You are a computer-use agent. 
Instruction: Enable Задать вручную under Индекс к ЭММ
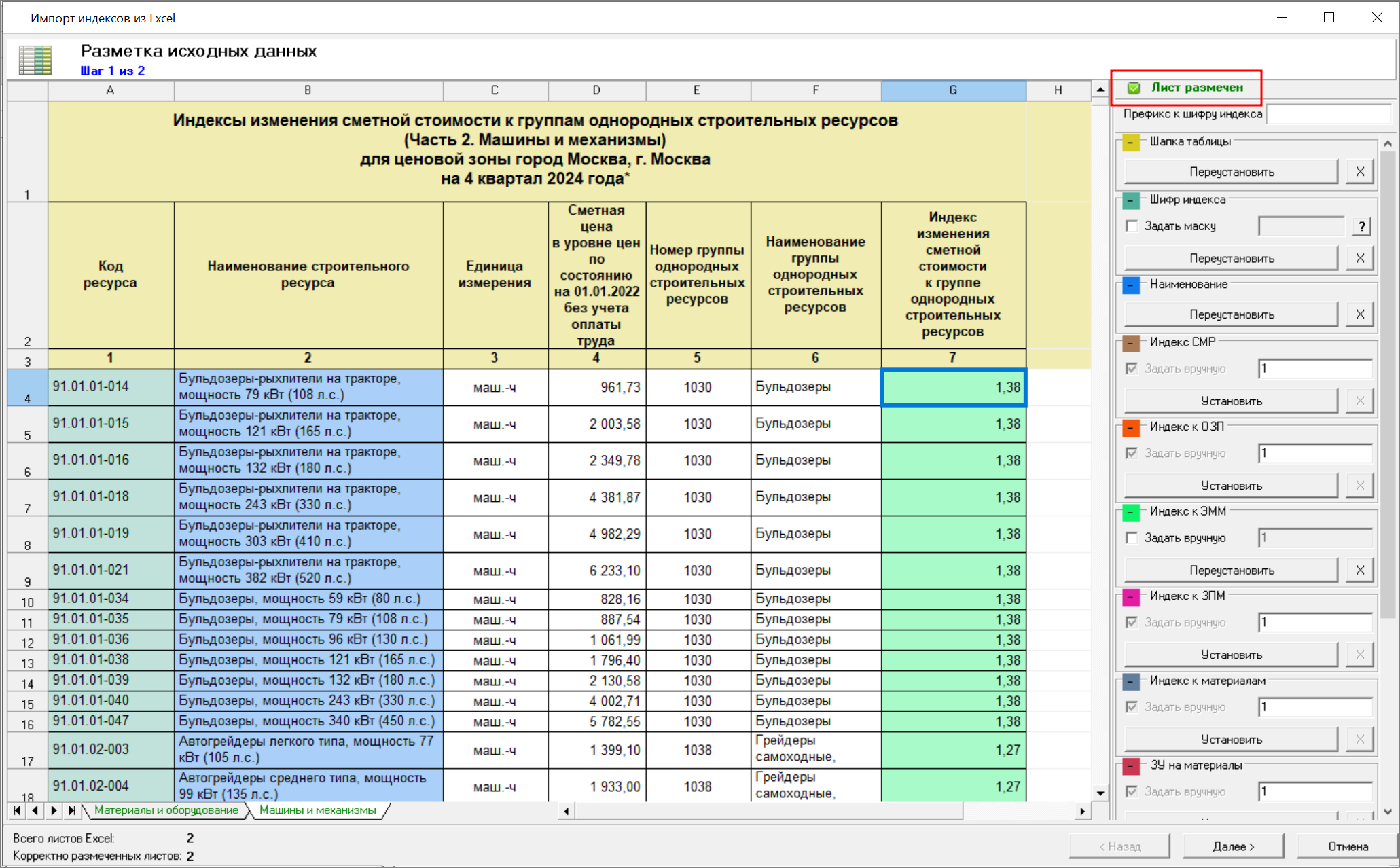click(x=1132, y=538)
